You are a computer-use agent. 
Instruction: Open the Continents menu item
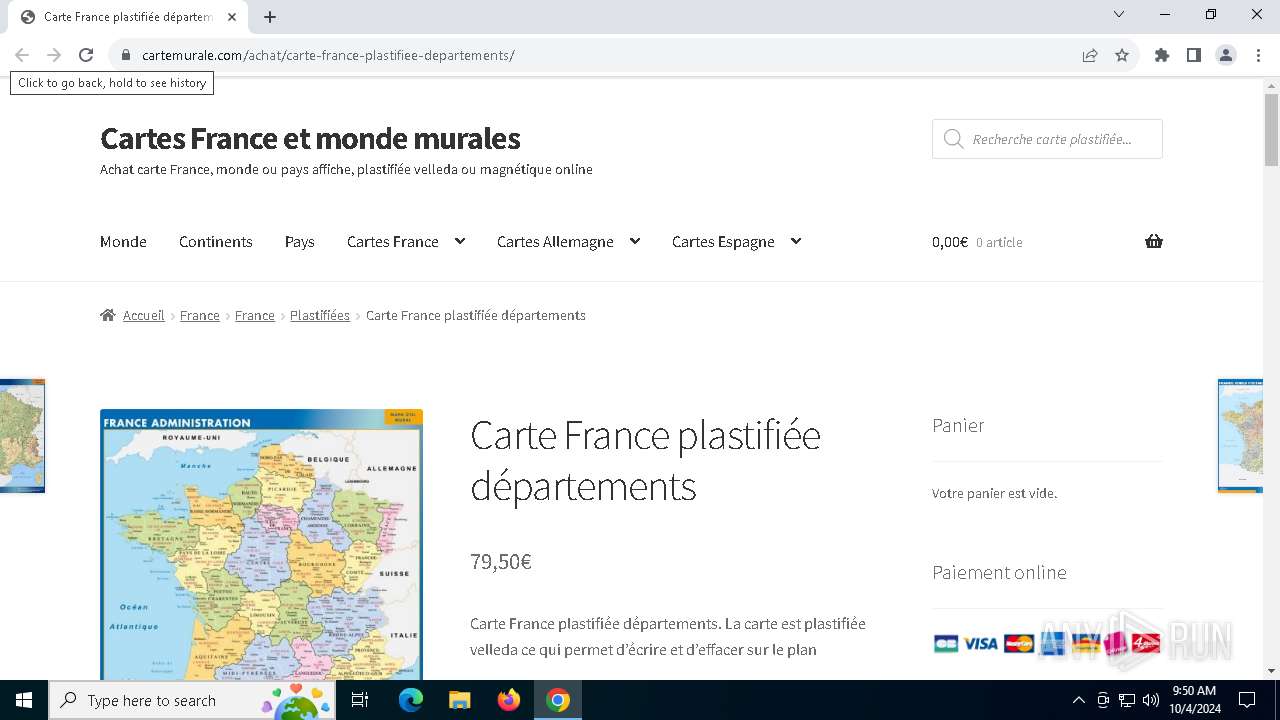tap(216, 242)
